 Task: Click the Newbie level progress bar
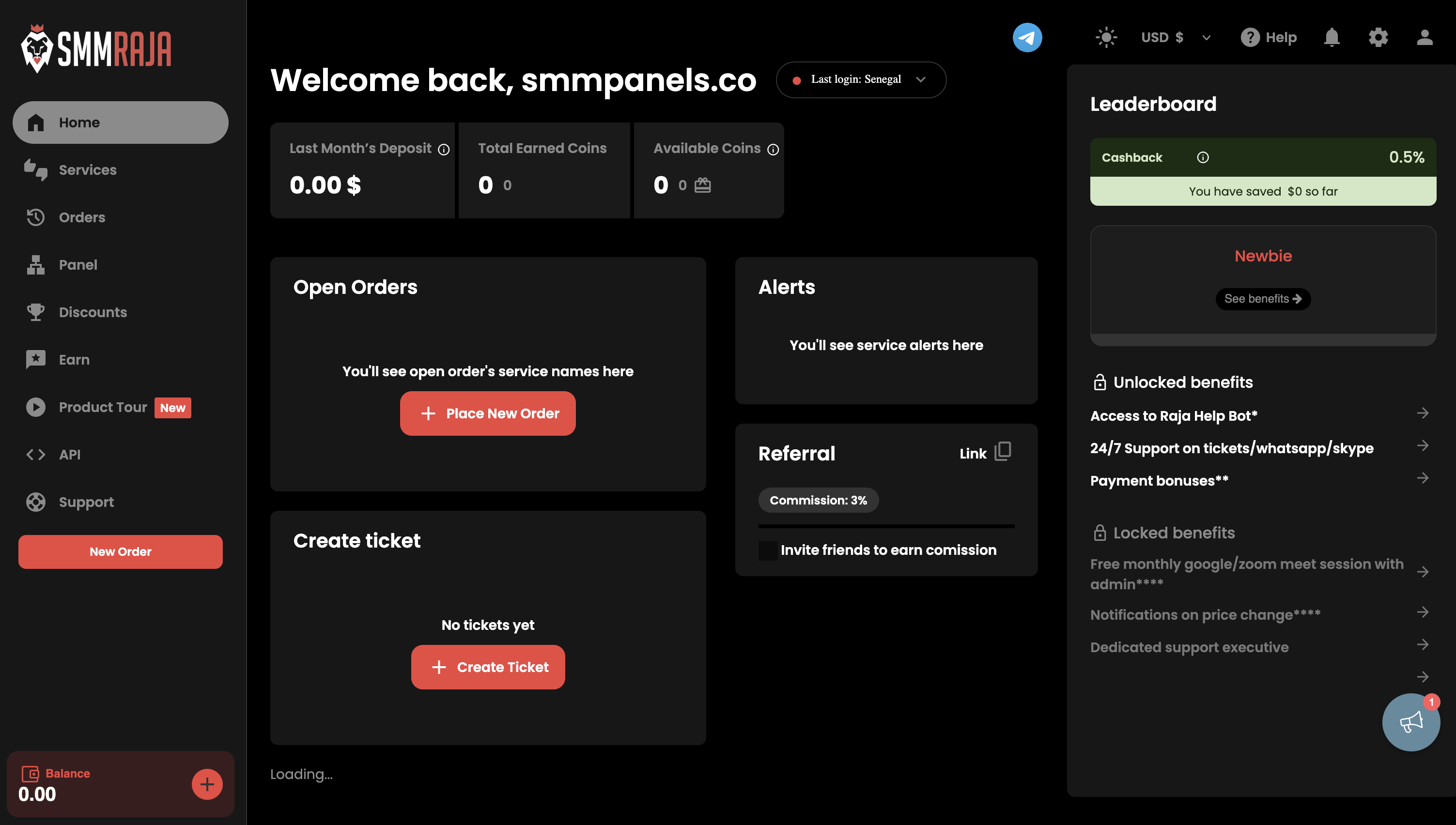coord(1263,339)
